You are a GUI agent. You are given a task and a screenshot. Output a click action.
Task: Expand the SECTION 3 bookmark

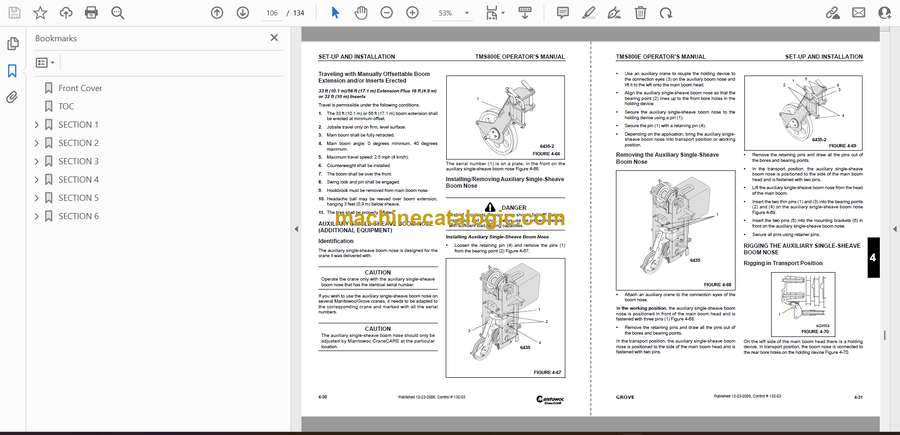pos(37,161)
